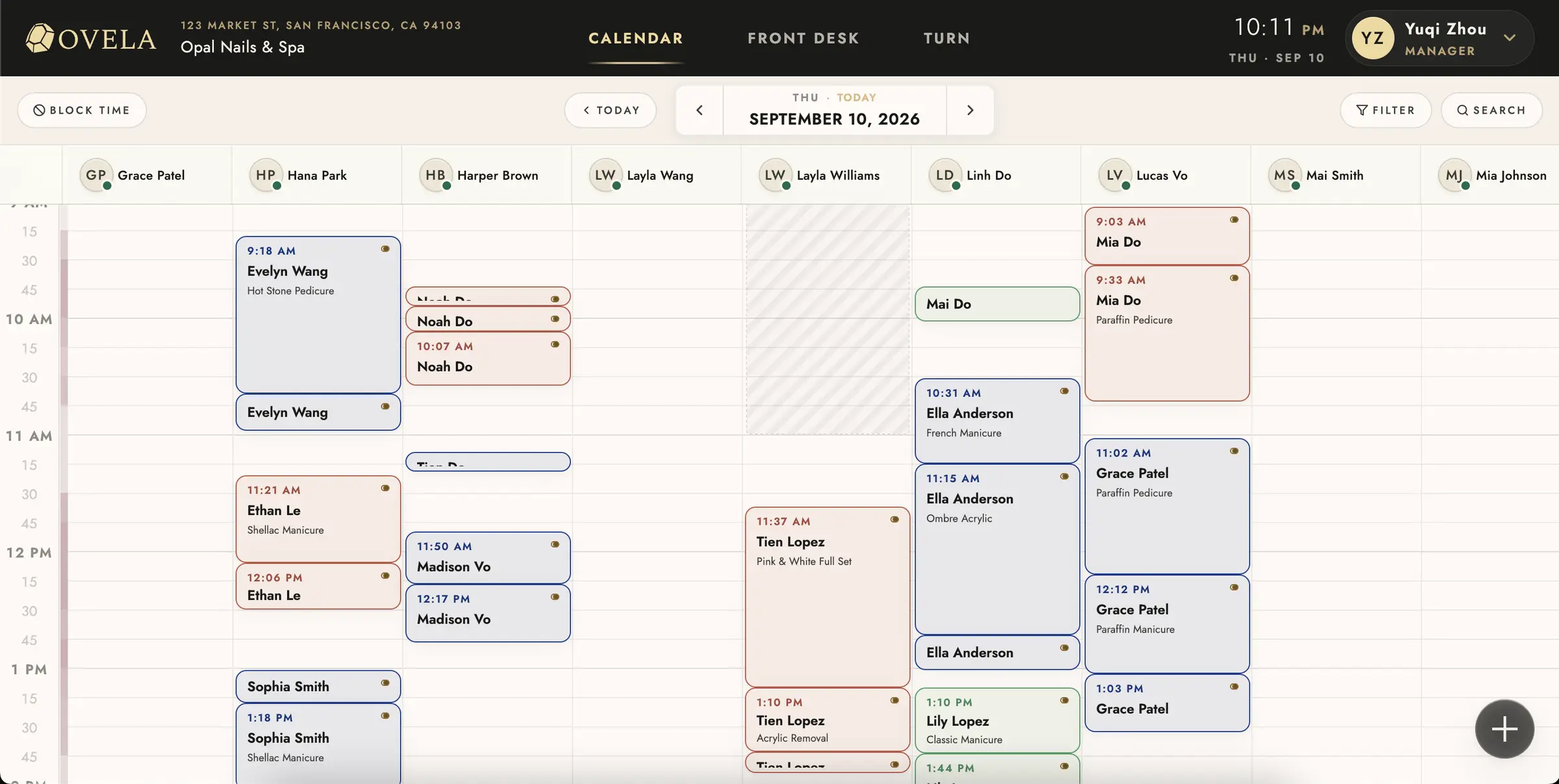Select Hana Park HP staff avatar
1559x784 pixels.
coord(266,175)
